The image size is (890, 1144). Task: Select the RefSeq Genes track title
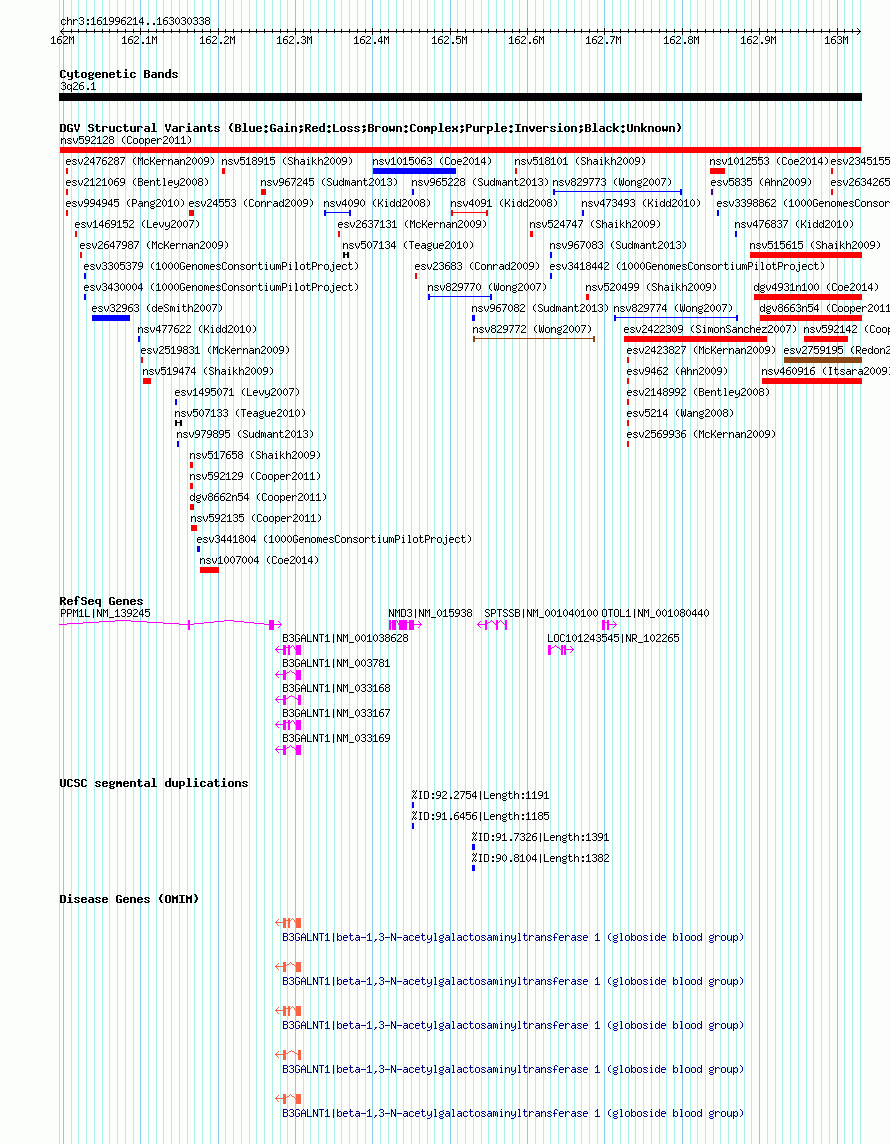(101, 601)
